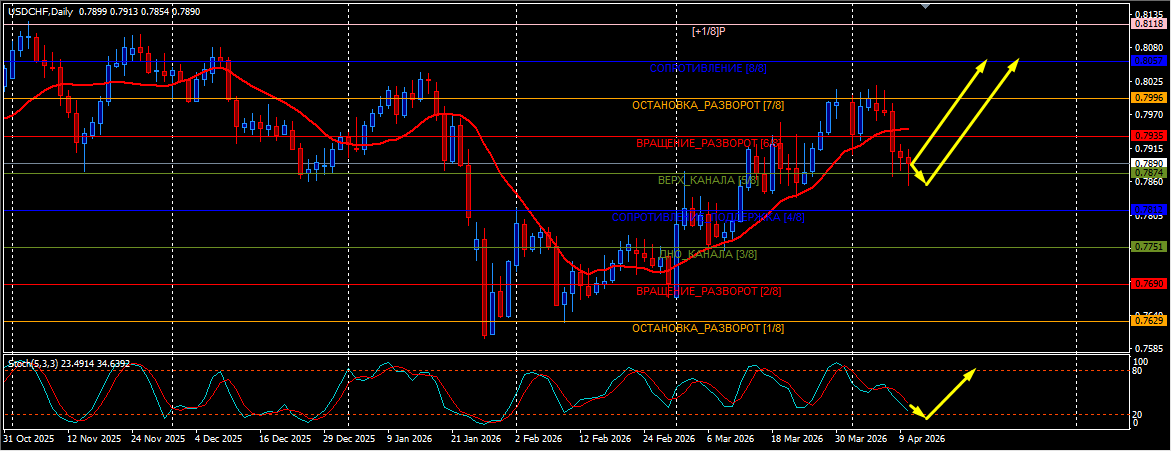Click the 0.8118 price tag on axis
The height and width of the screenshot is (451, 1171).
1150,24
